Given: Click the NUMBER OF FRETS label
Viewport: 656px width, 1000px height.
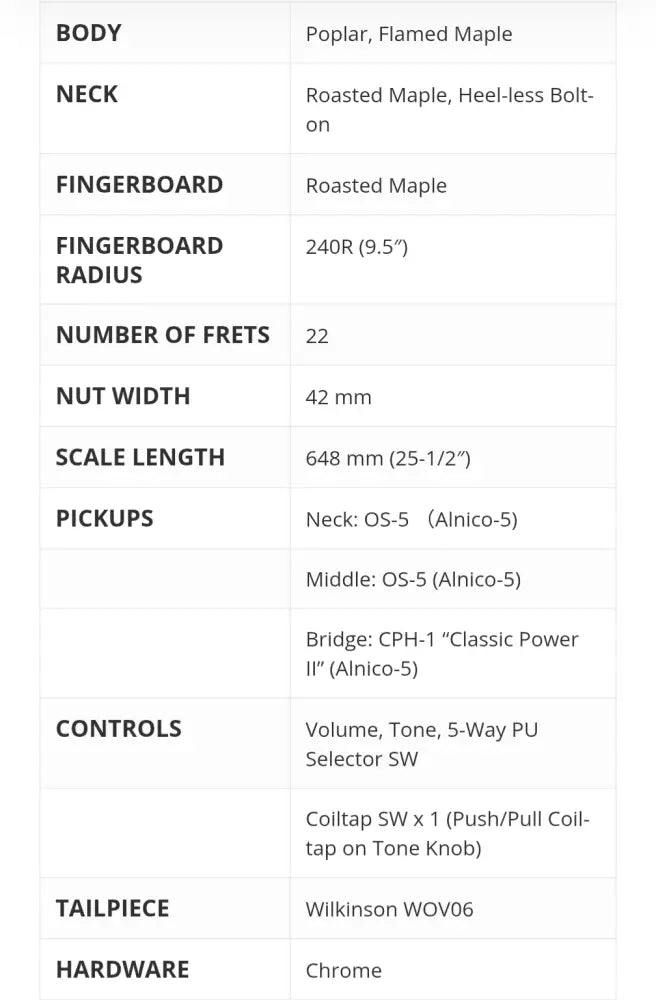Looking at the screenshot, I should coord(163,335).
